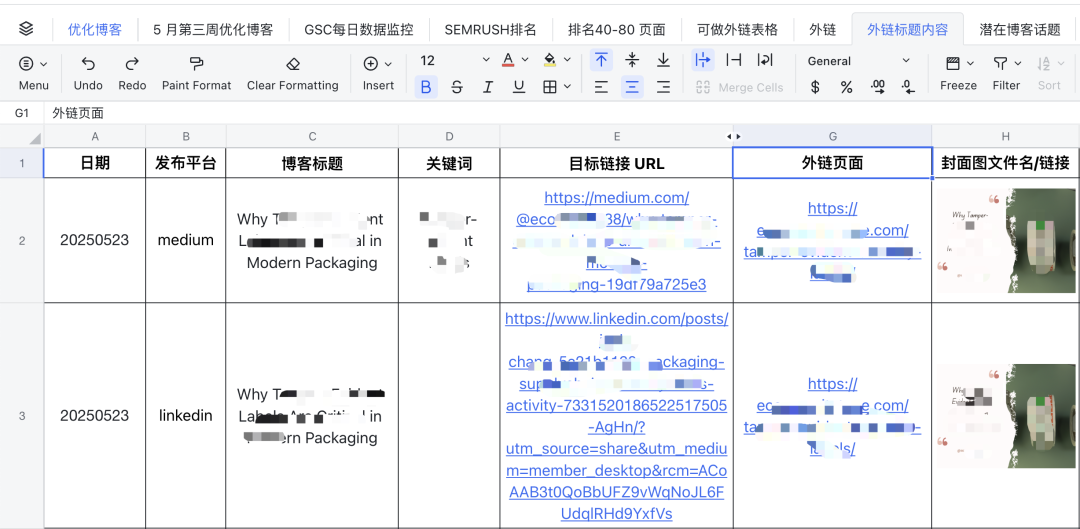Toggle top vertical alignment
Screen dimensions: 1080x529
point(601,61)
